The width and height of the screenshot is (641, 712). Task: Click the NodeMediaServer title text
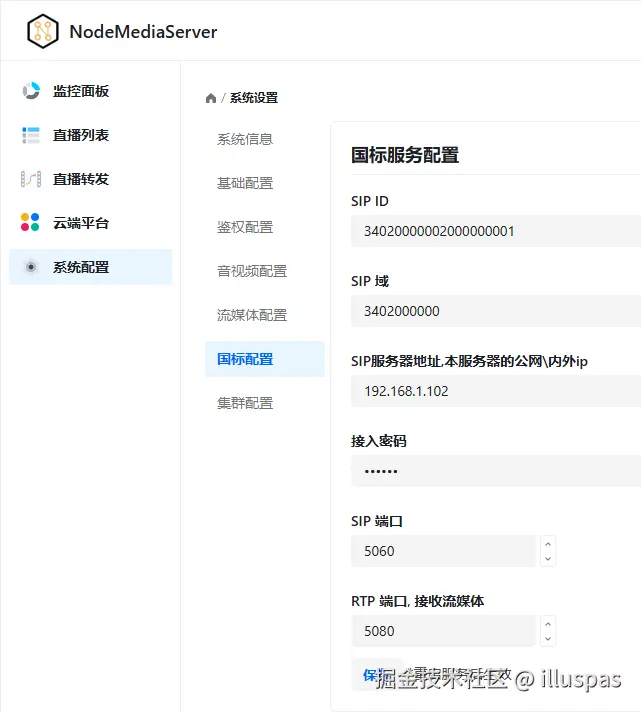point(143,32)
